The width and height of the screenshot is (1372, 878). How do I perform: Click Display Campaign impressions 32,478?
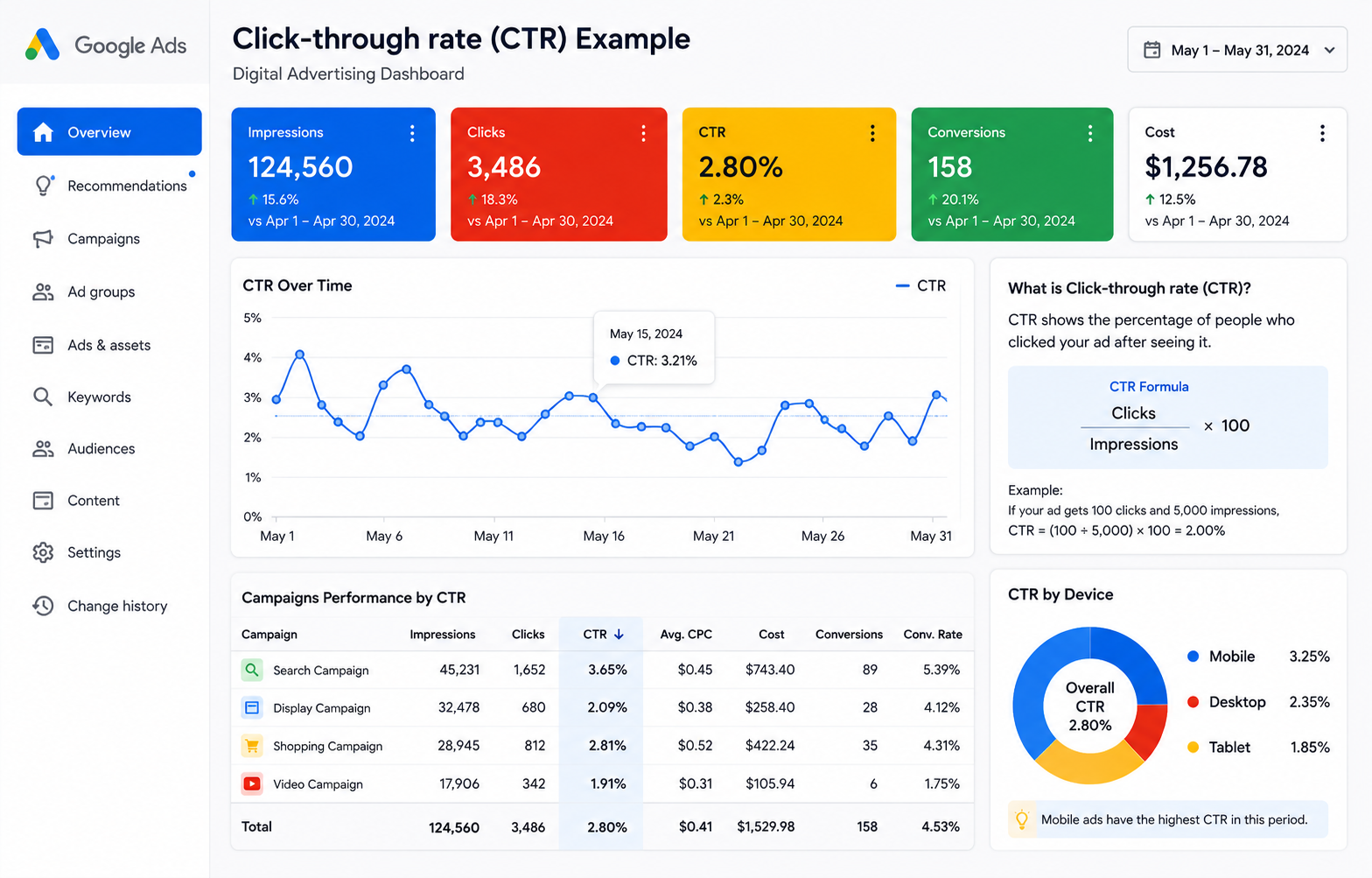[458, 707]
